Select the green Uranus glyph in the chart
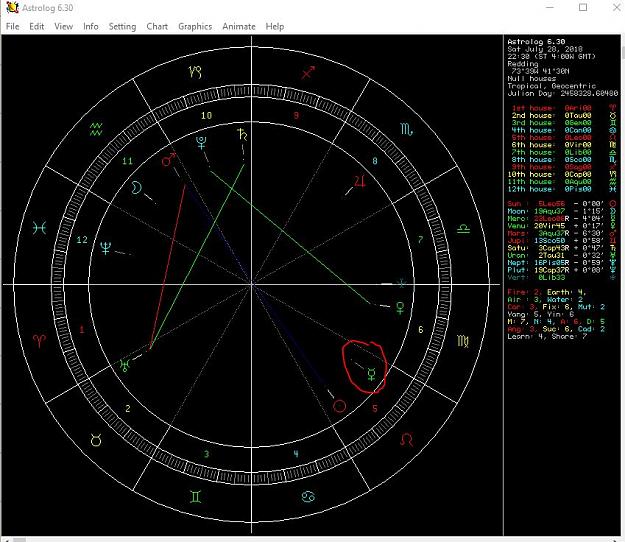The height and width of the screenshot is (542, 625). click(125, 365)
